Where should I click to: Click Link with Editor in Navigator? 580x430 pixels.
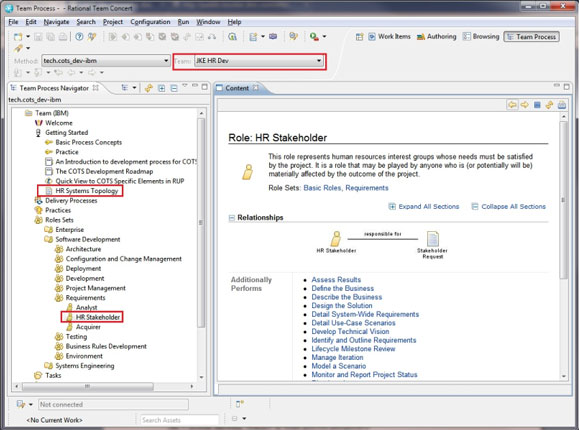149,88
